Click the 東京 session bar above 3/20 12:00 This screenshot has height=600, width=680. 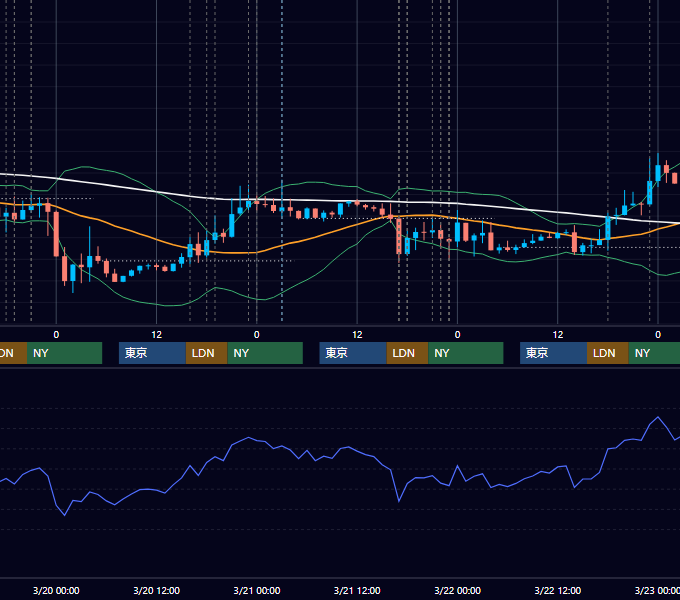[x=152, y=353]
